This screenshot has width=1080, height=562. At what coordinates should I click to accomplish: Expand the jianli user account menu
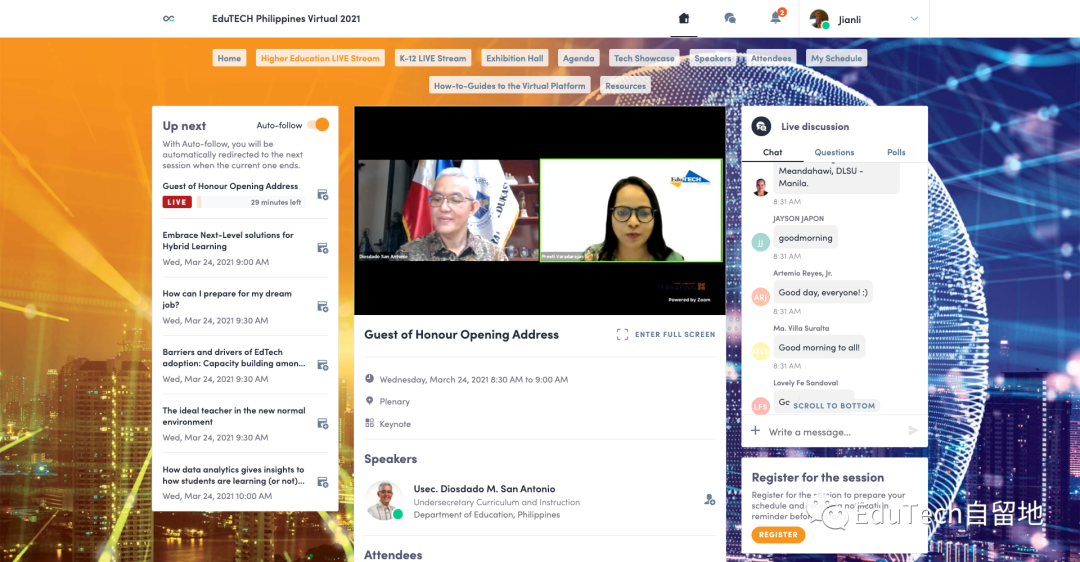[913, 18]
